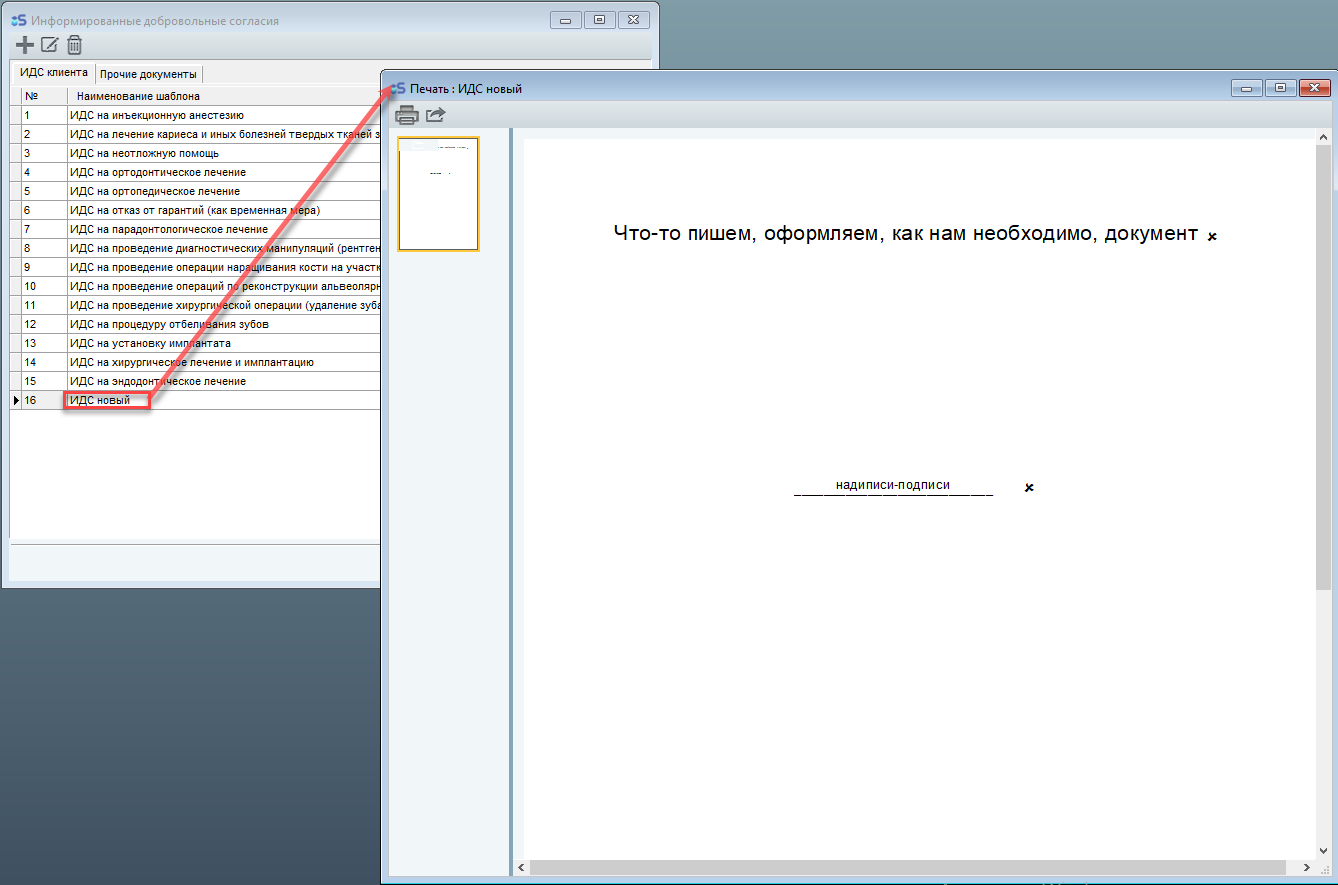Minimize the 'Информированные добровольные согласия' window

pyautogui.click(x=566, y=20)
